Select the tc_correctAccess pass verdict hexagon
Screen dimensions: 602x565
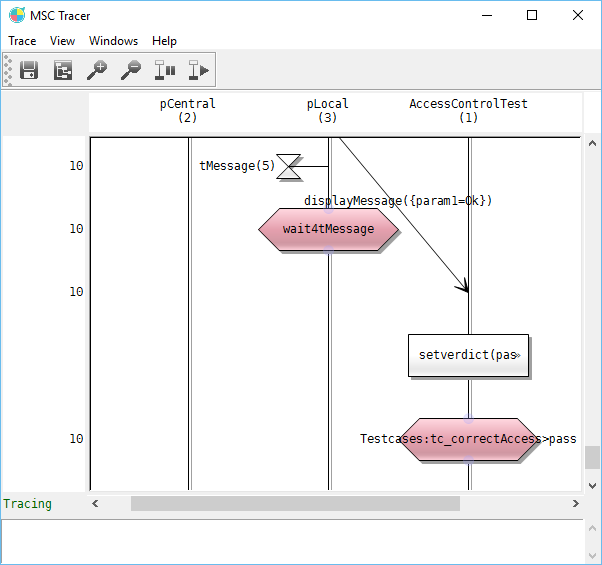click(468, 439)
